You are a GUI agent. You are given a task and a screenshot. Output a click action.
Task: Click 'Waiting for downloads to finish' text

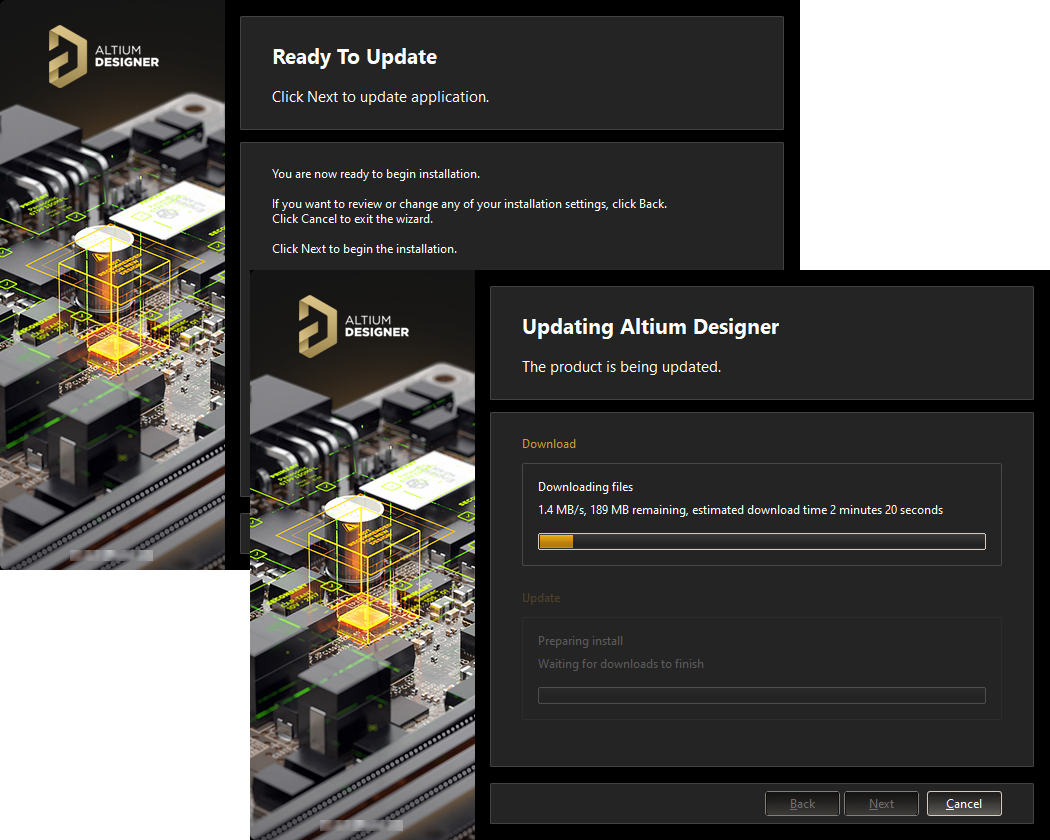(x=620, y=664)
